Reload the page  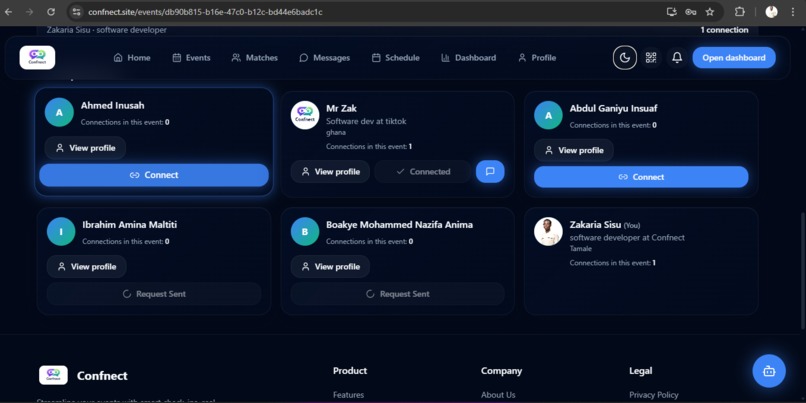tap(50, 12)
